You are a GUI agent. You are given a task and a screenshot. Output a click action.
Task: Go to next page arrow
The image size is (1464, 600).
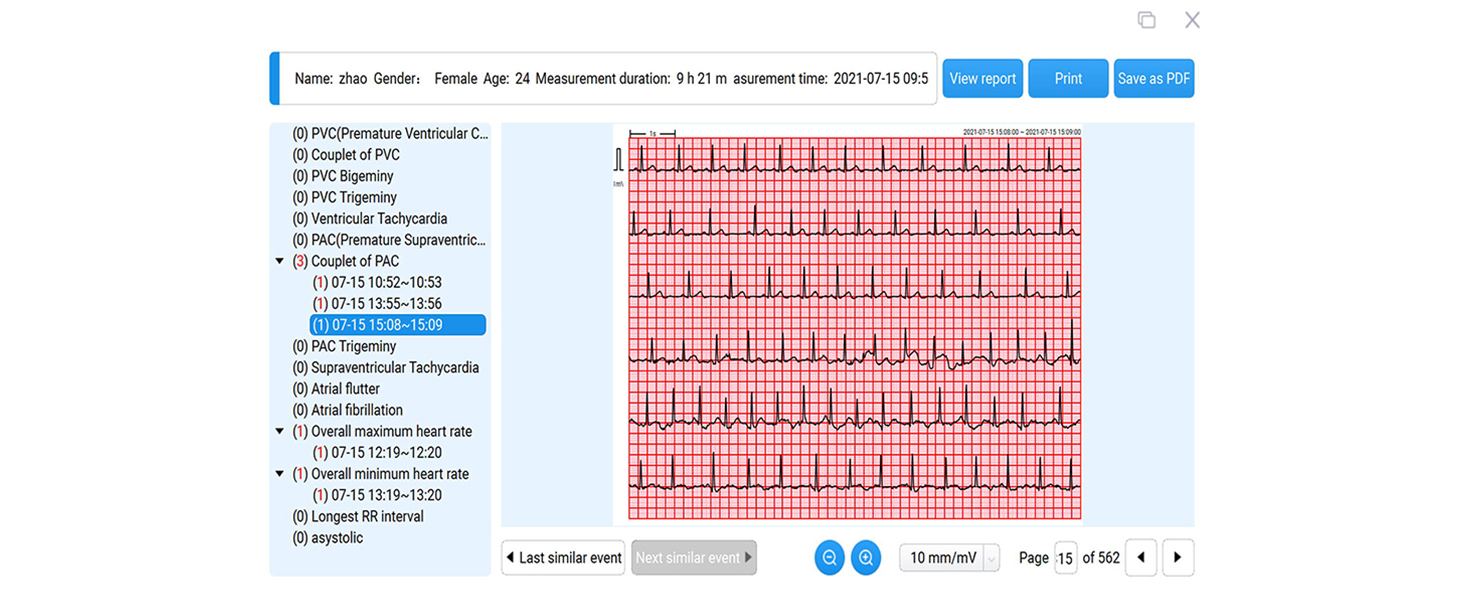click(x=1177, y=558)
